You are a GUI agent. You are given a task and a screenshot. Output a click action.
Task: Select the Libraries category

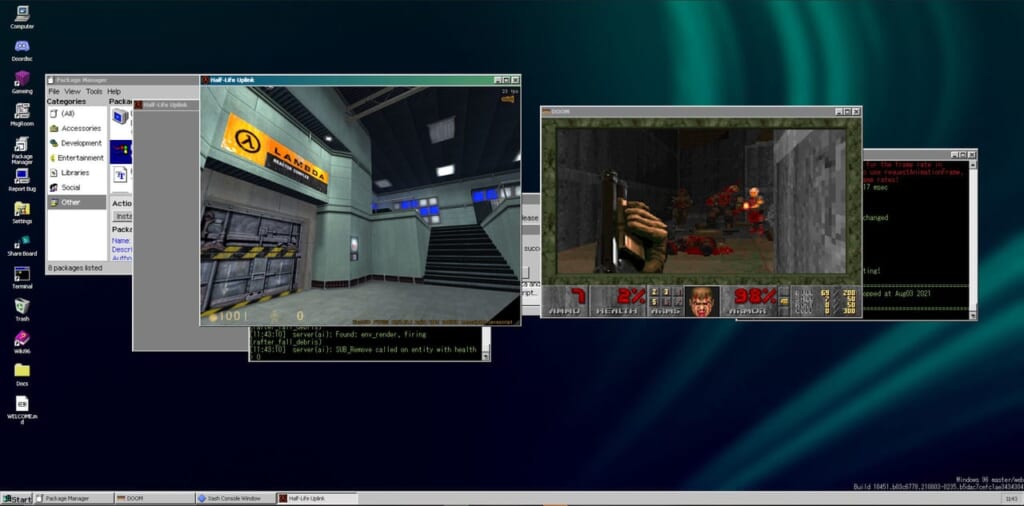(x=75, y=172)
